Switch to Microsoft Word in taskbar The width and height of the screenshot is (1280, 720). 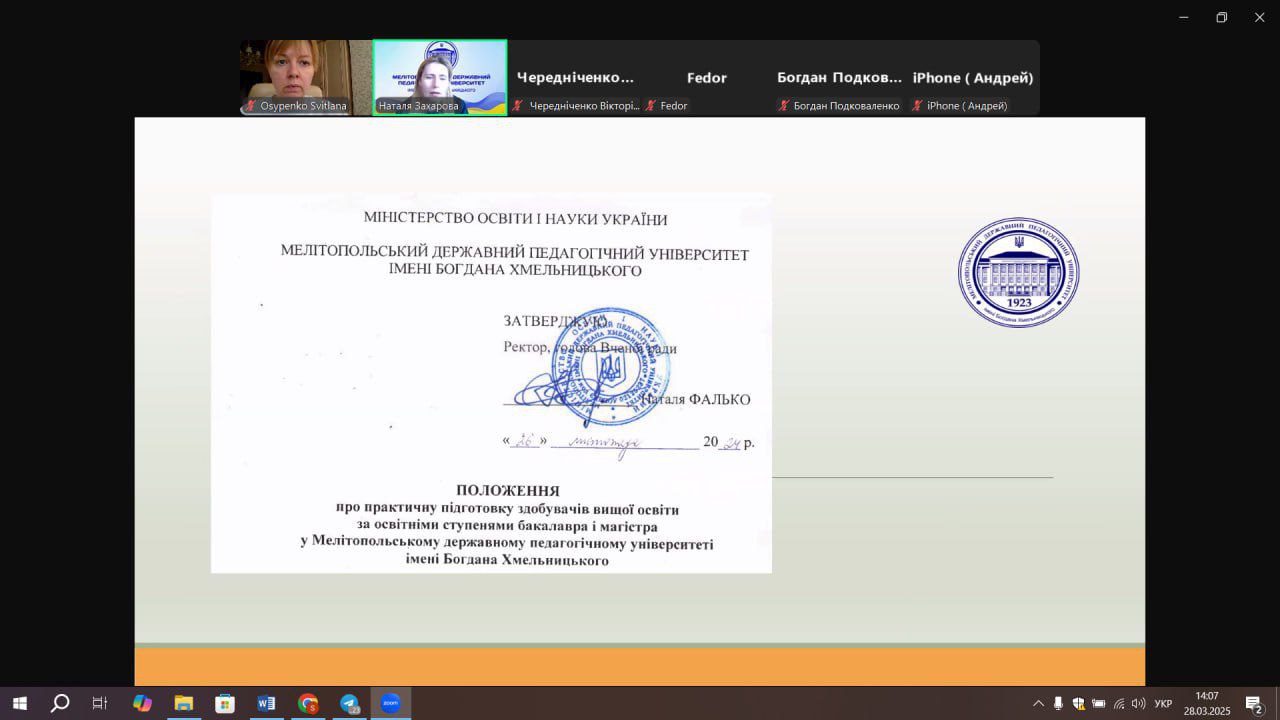266,703
